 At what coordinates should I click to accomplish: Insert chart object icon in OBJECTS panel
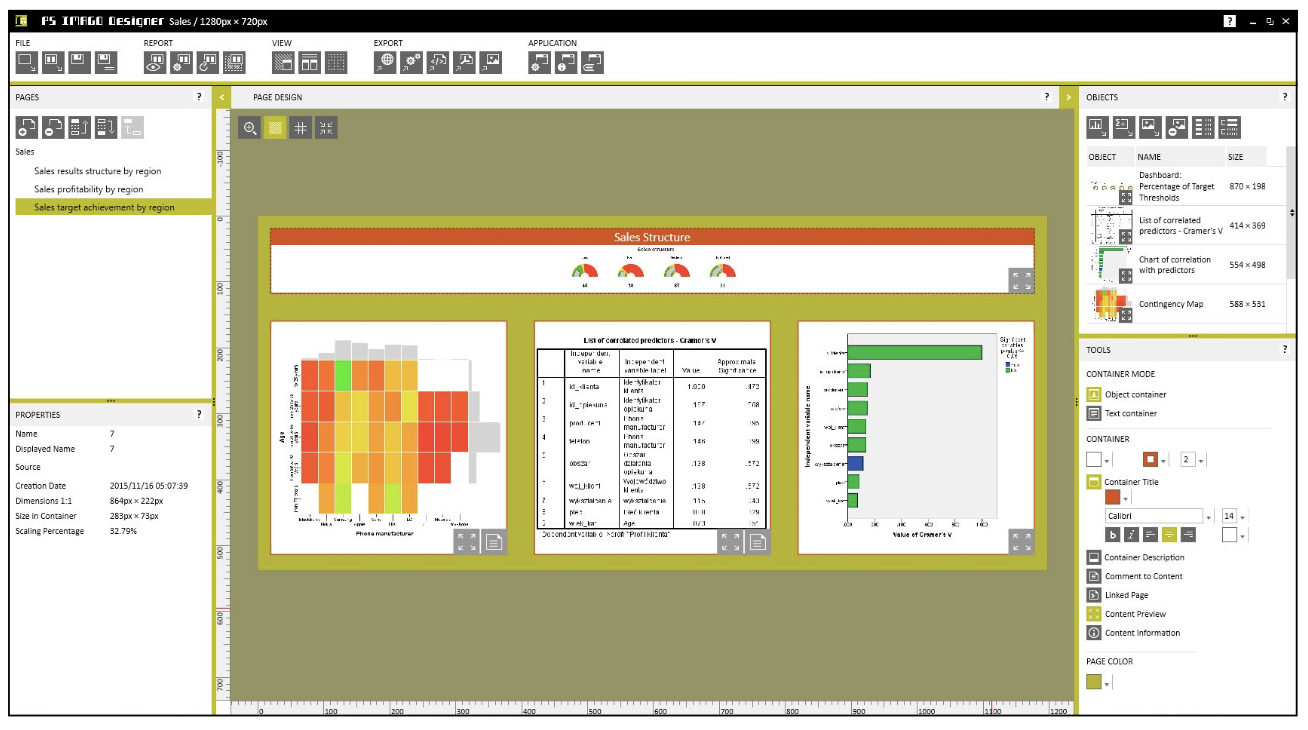click(1098, 127)
